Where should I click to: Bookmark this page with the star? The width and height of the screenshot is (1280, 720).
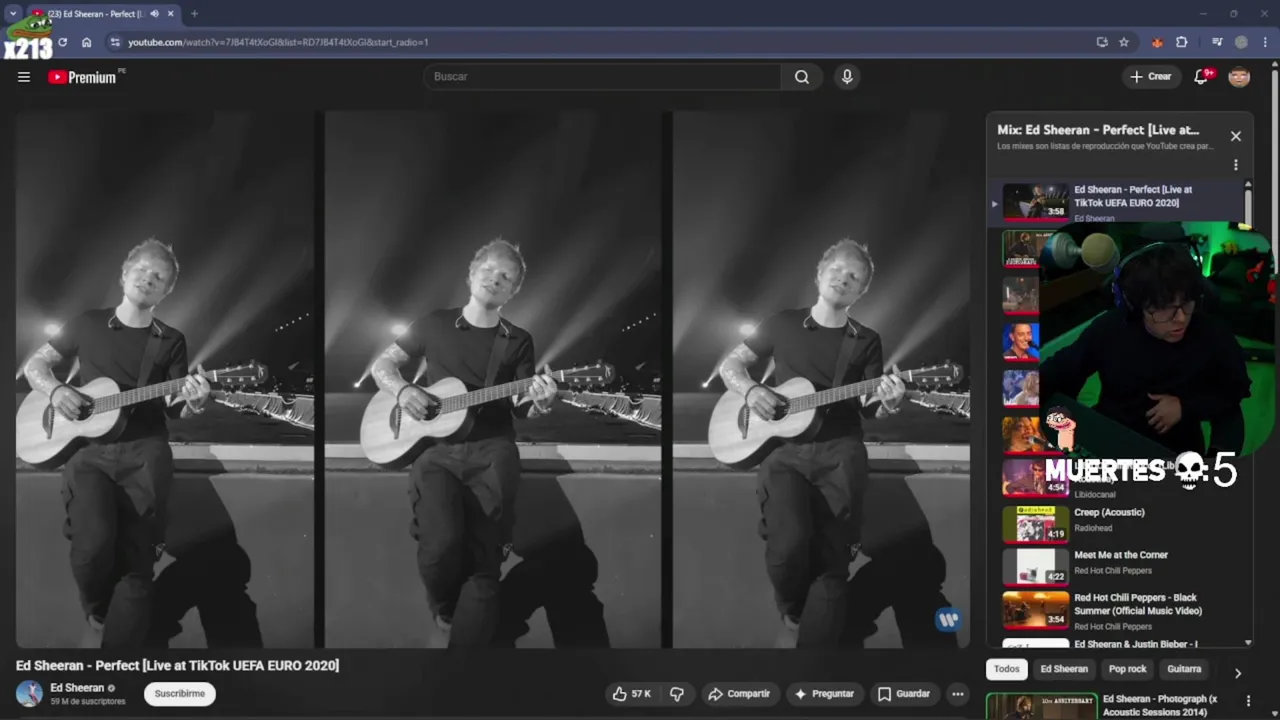click(1124, 42)
